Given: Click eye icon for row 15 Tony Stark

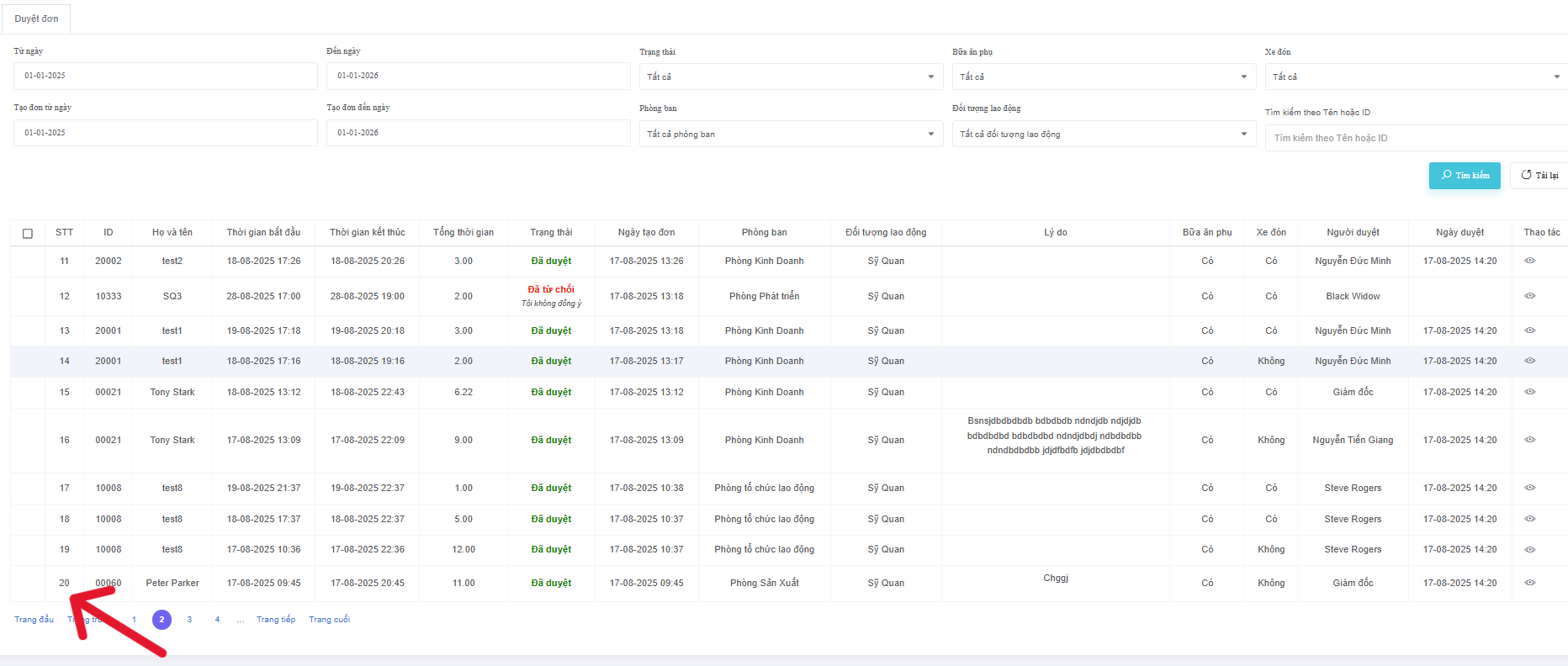Looking at the screenshot, I should point(1529,392).
